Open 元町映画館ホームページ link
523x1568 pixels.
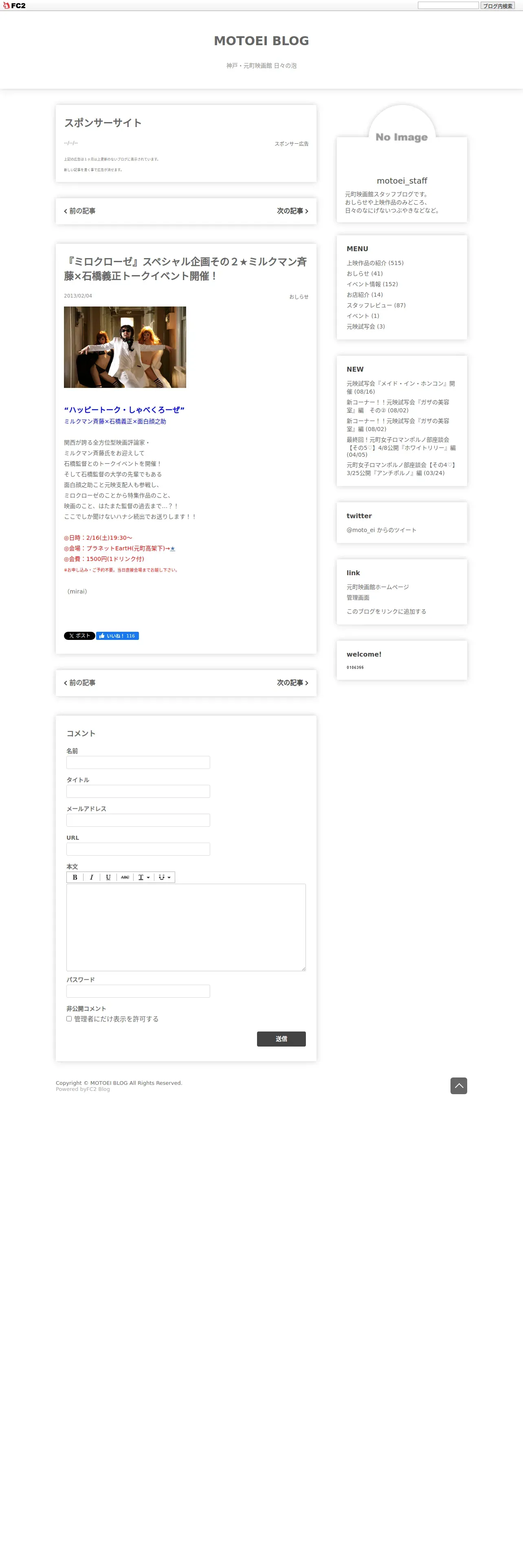(x=378, y=587)
